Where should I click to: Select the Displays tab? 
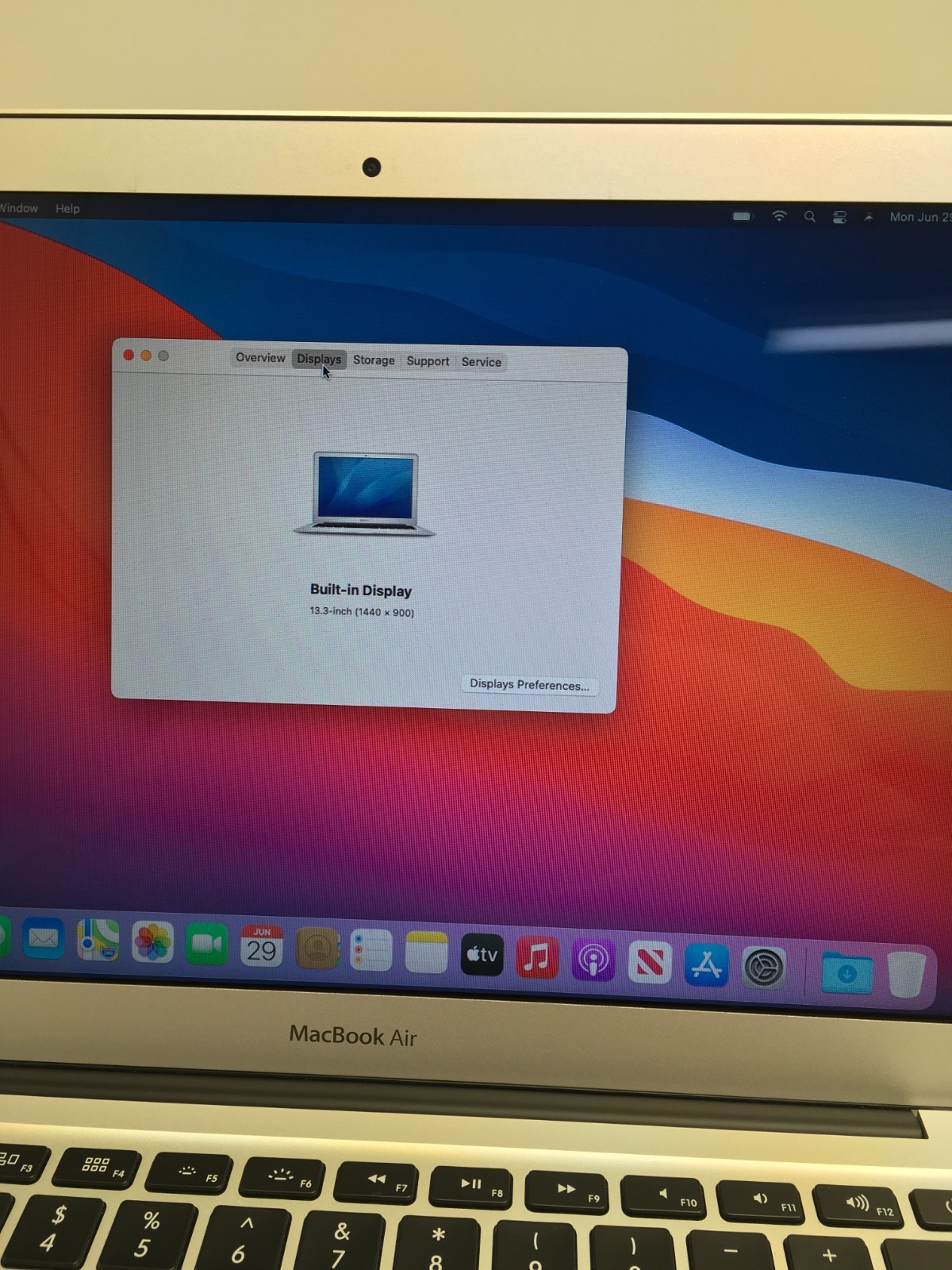click(319, 359)
